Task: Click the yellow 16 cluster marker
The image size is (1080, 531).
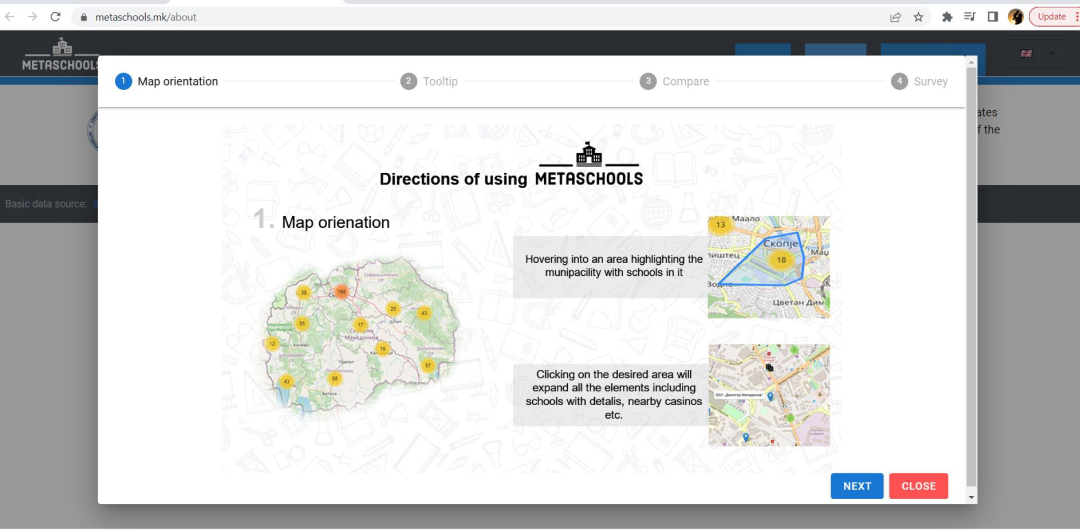Action: point(382,348)
